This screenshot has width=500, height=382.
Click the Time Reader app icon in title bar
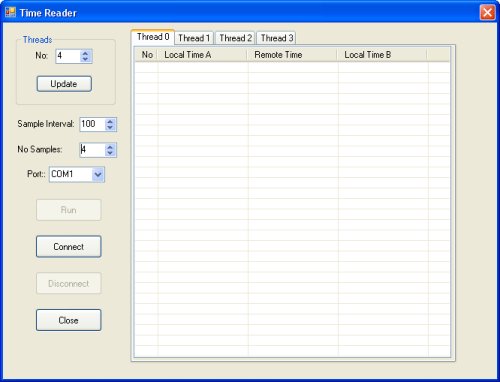click(x=10, y=12)
